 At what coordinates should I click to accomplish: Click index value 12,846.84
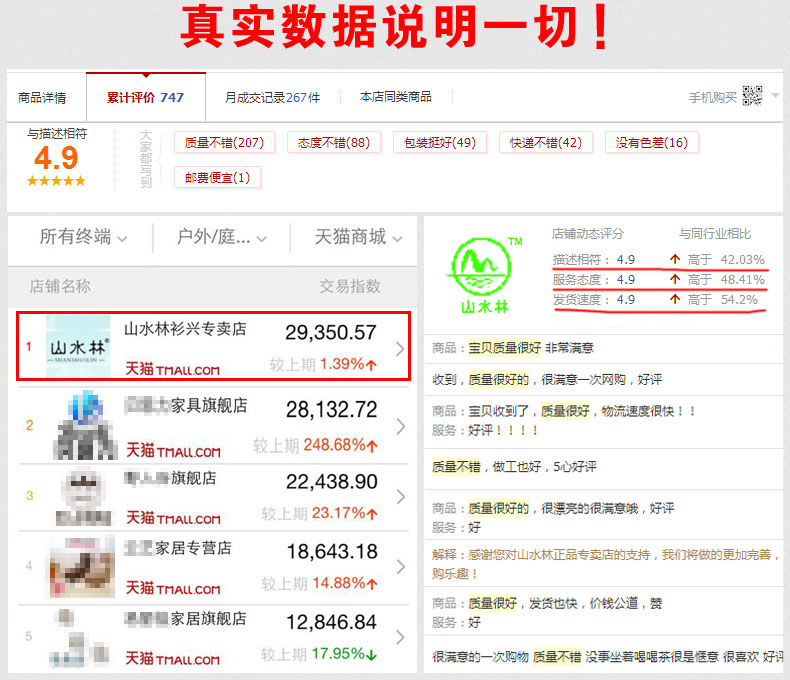click(x=332, y=622)
